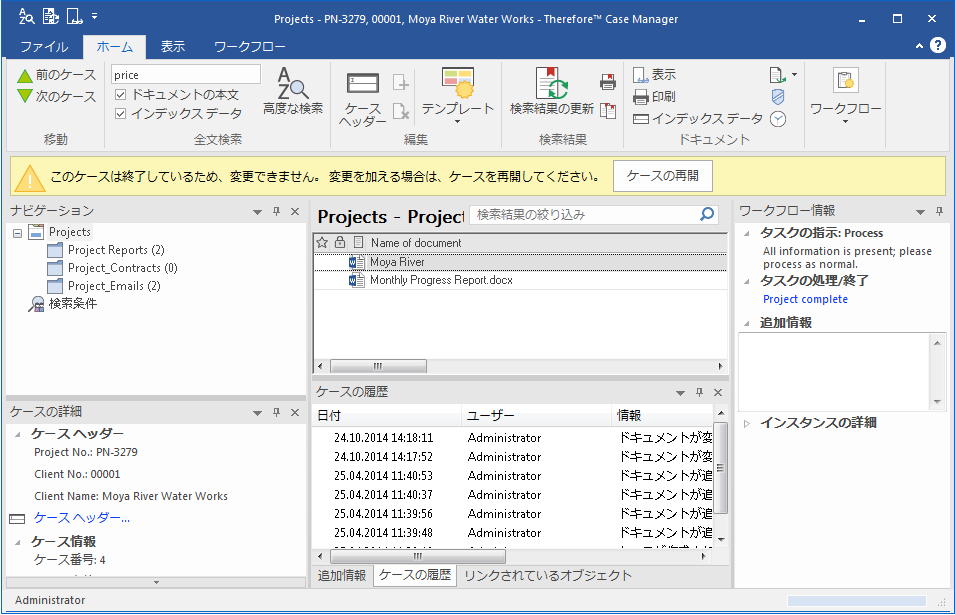Click the Project complete link
The height and width of the screenshot is (615, 955).
tap(805, 299)
